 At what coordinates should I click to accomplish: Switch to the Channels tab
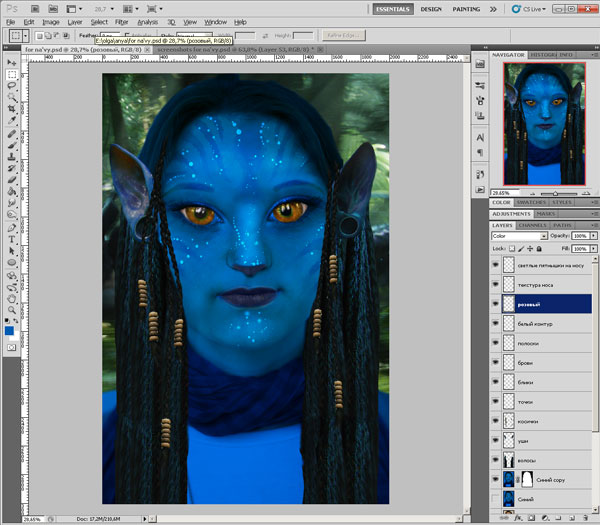(532, 225)
